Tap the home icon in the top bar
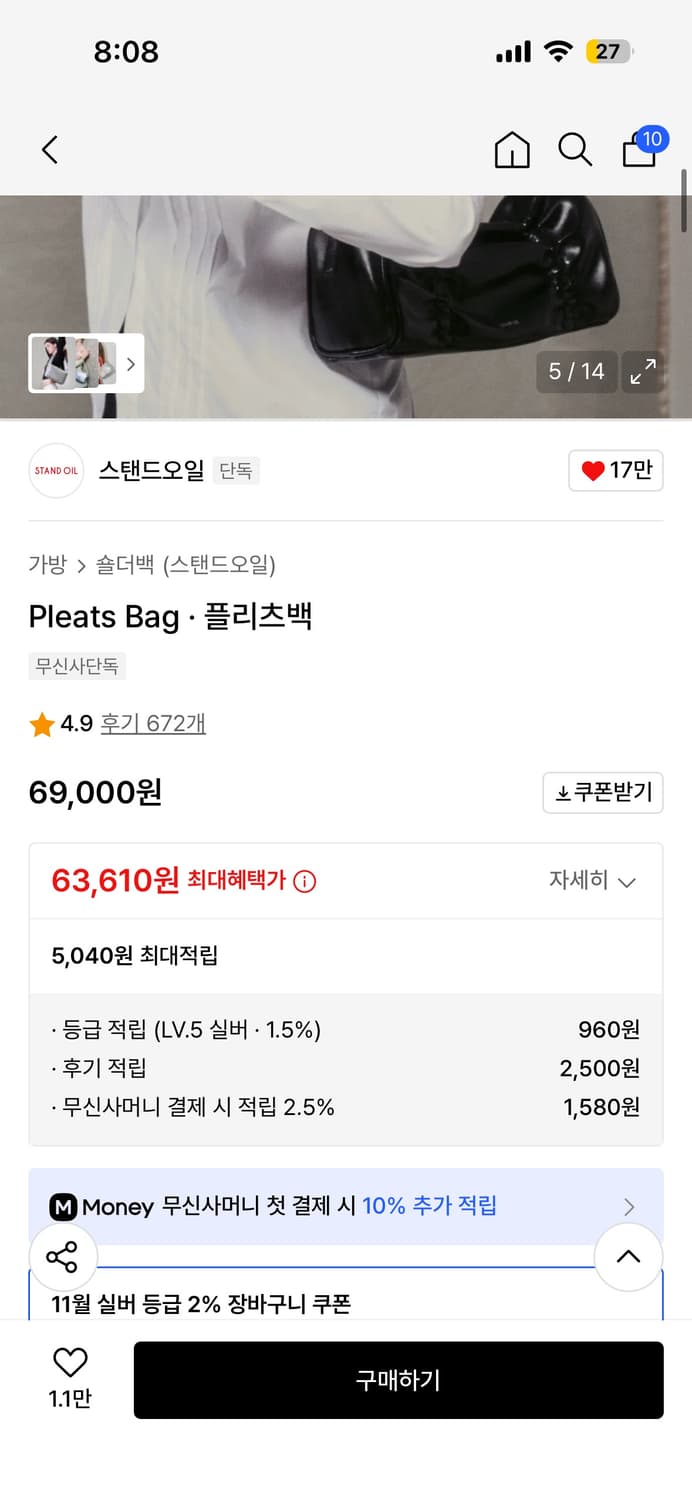The height and width of the screenshot is (1500, 692). [511, 150]
